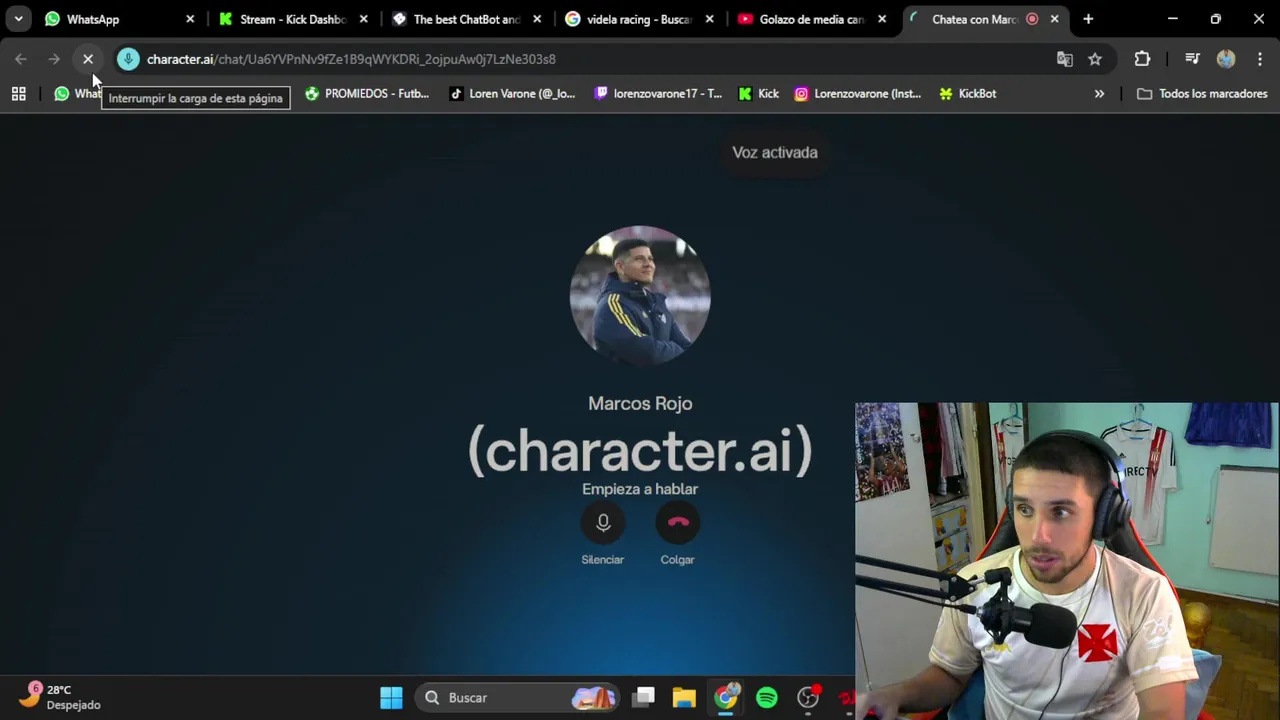Click Marcos Rojo profile avatar
Image resolution: width=1280 pixels, height=720 pixels.
click(x=640, y=296)
